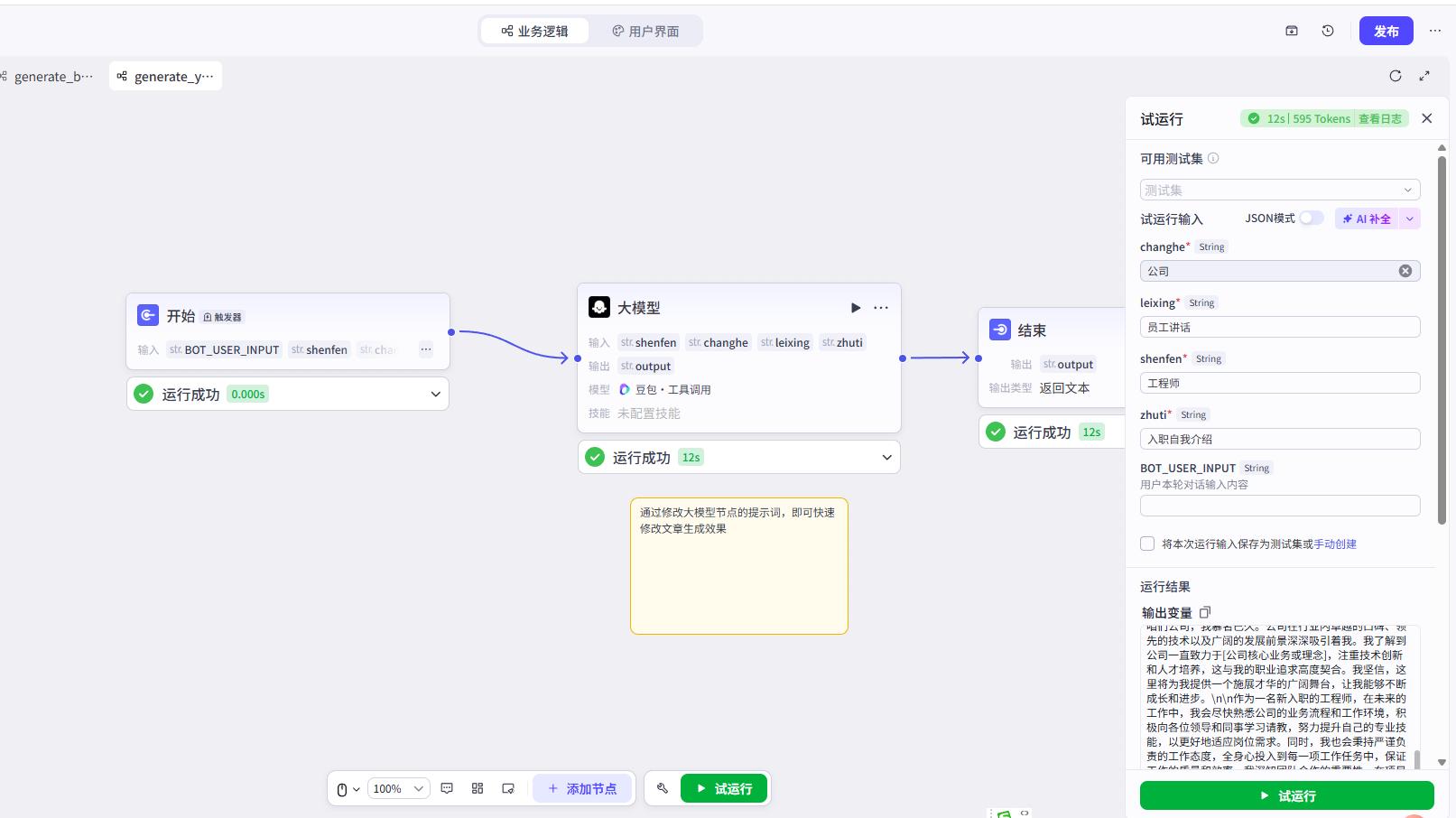Select the generate_b workflow tab

pos(48,76)
